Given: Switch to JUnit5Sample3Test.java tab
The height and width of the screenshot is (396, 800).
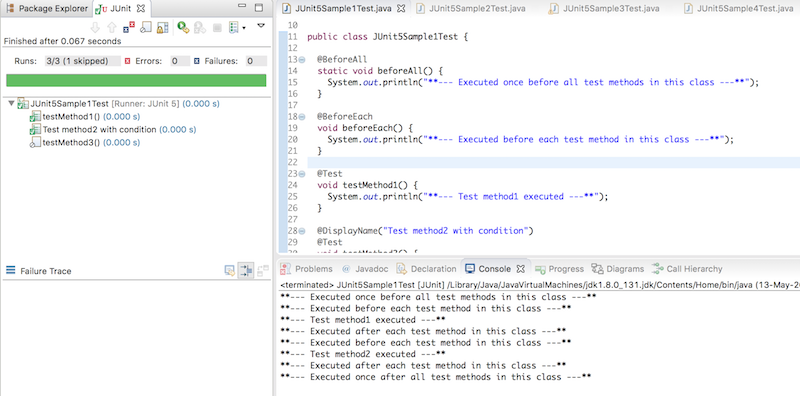Looking at the screenshot, I should coord(605,9).
